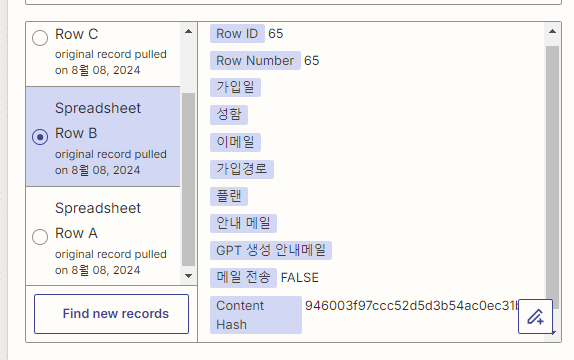Click Find new records button
The width and height of the screenshot is (574, 360).
point(112,314)
